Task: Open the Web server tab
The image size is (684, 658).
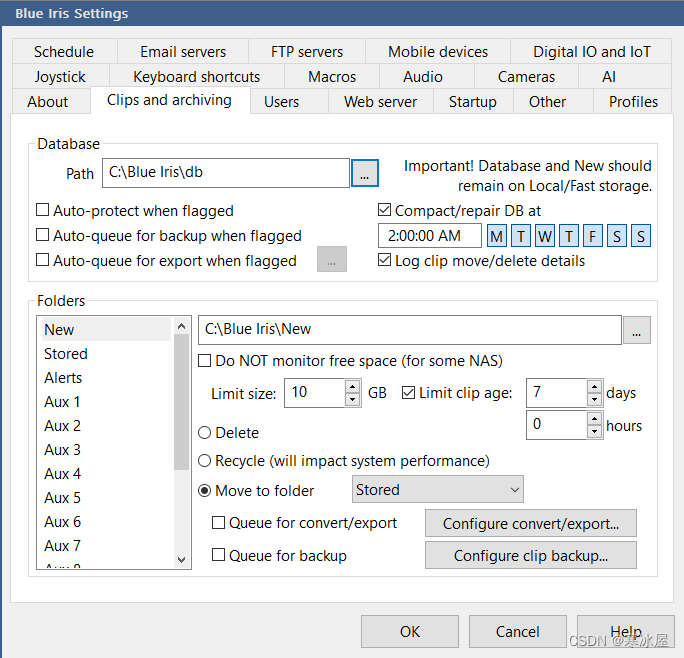Action: point(380,101)
